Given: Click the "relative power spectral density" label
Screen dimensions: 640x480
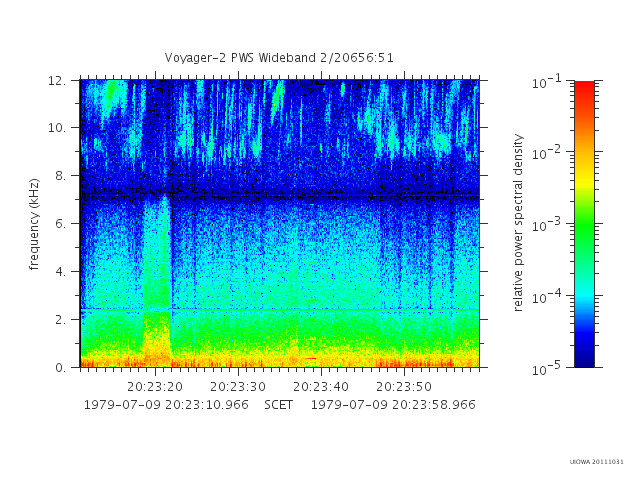Looking at the screenshot, I should click(x=518, y=223).
